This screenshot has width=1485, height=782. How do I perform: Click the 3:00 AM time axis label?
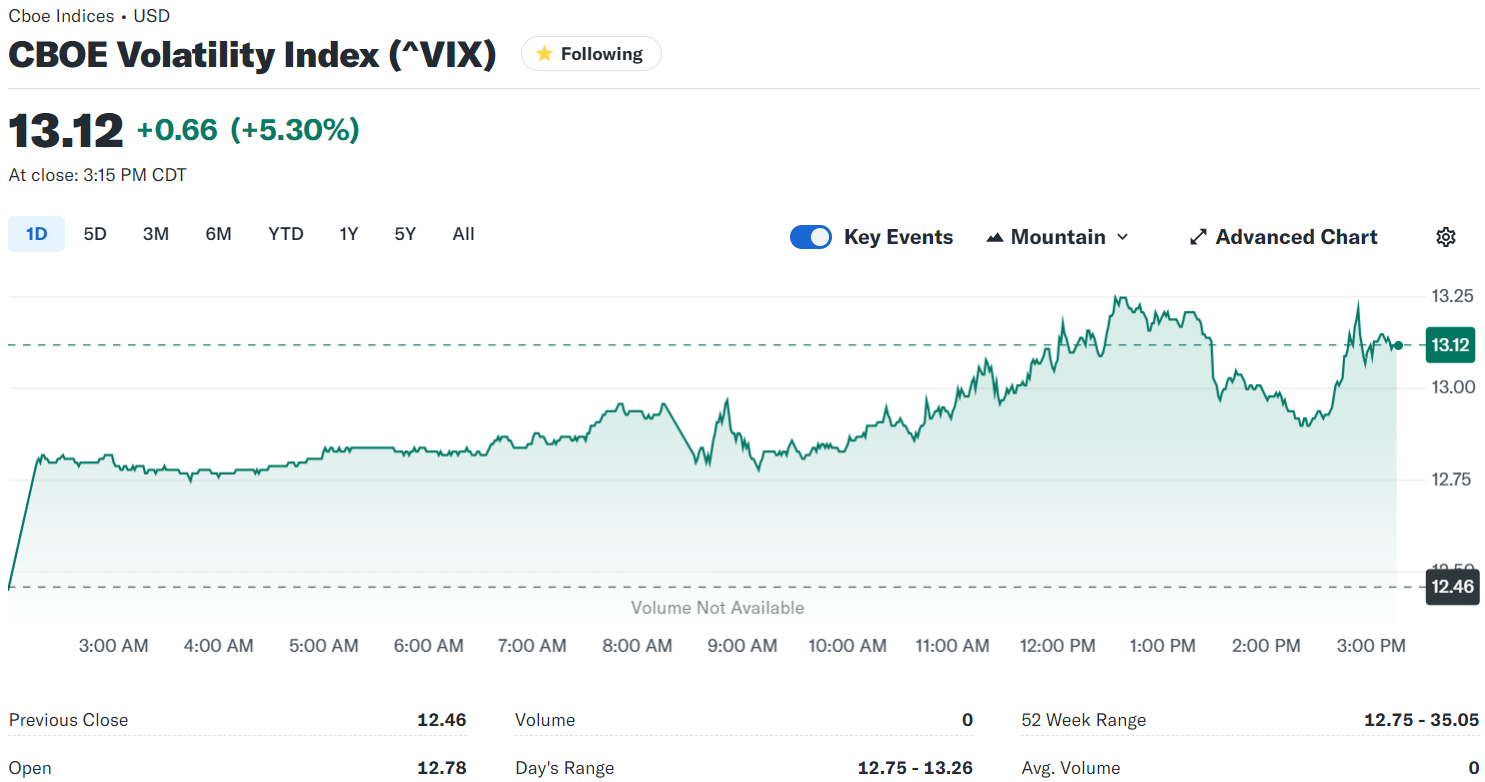click(114, 646)
